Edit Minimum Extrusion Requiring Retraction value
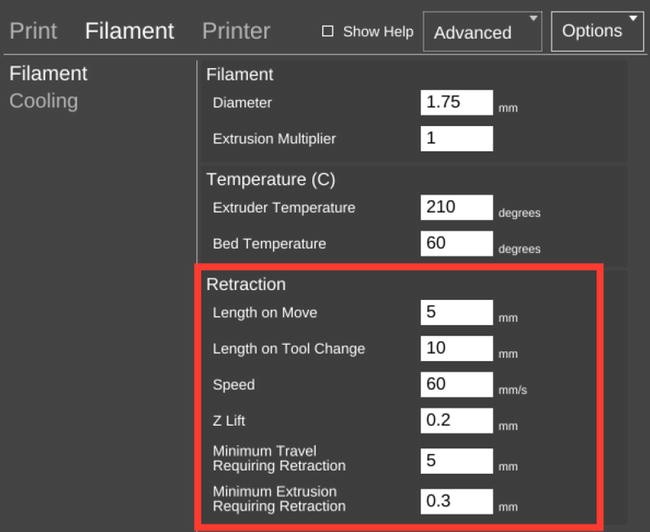The width and height of the screenshot is (650, 532). pos(457,501)
